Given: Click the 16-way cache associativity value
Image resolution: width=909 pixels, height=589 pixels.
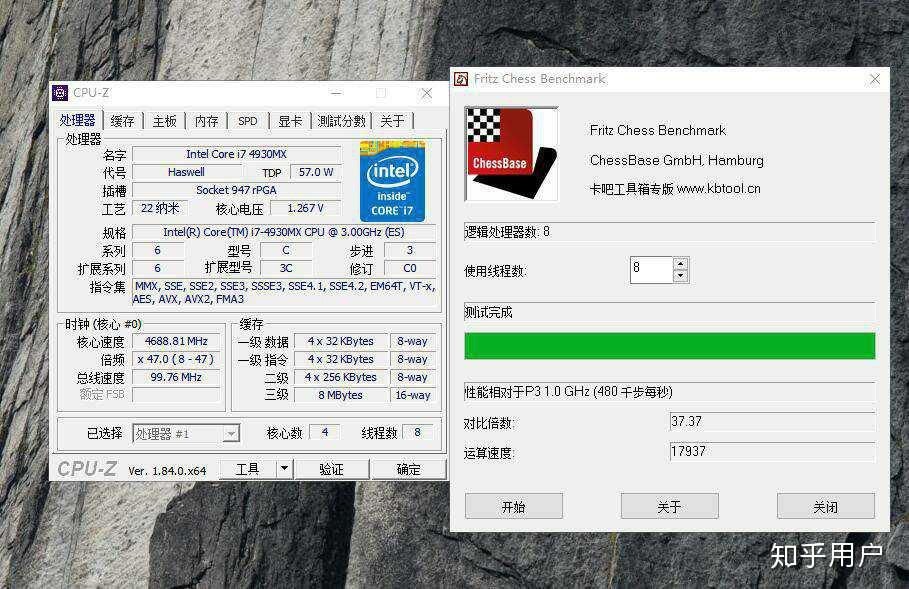Looking at the screenshot, I should (x=413, y=395).
